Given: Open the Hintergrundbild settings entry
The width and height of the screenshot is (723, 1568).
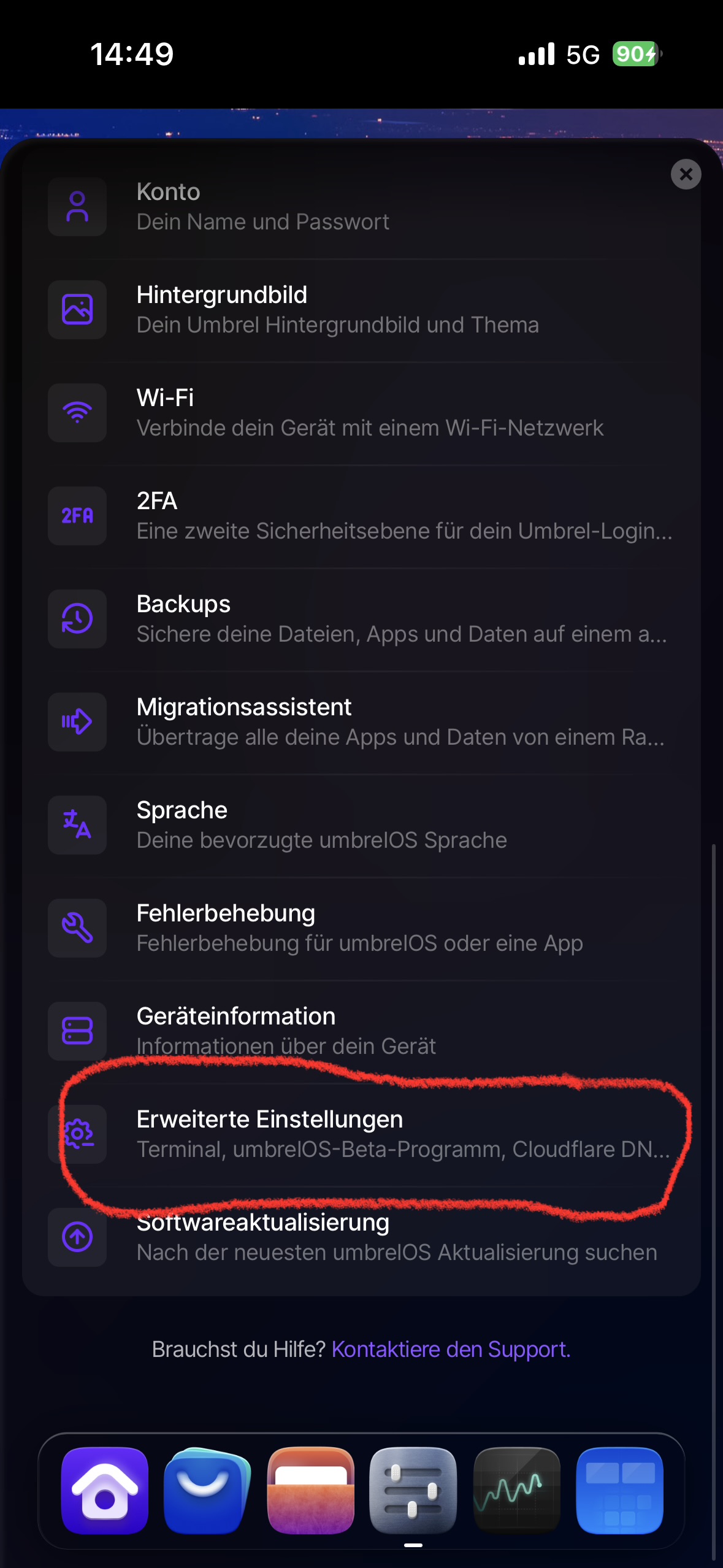Looking at the screenshot, I should (x=368, y=310).
